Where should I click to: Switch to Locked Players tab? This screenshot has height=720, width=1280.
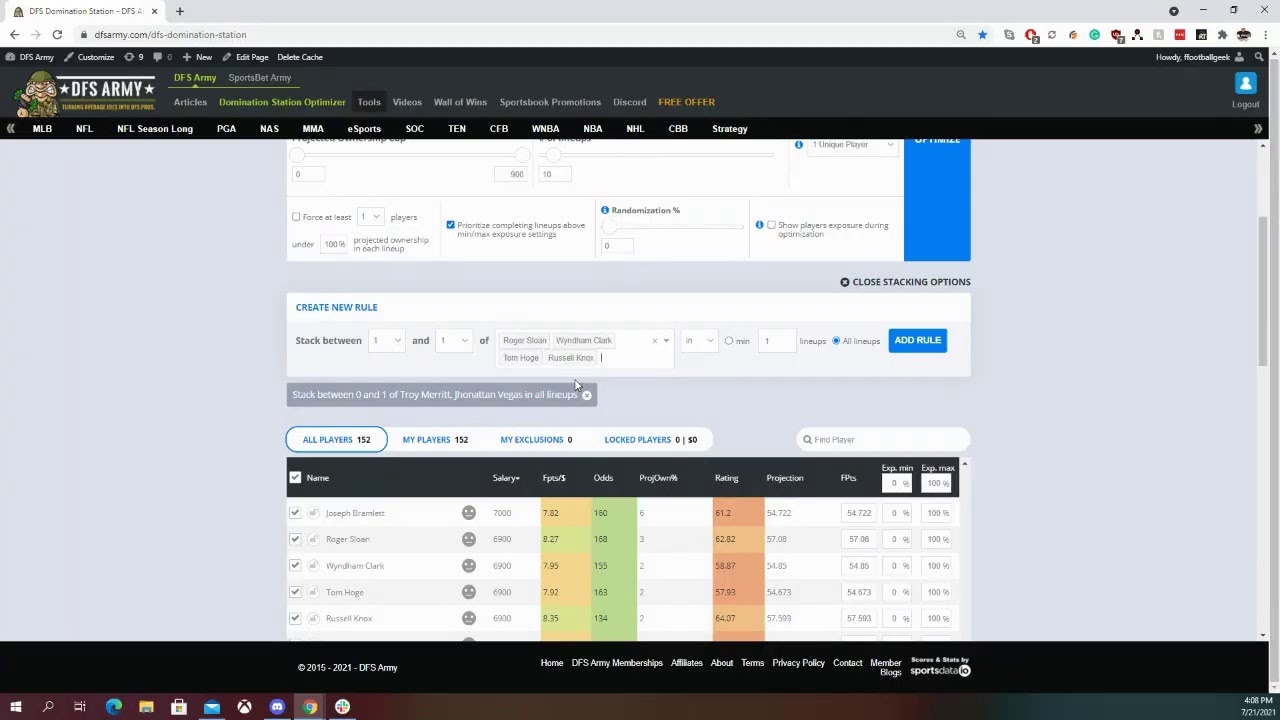tap(651, 440)
